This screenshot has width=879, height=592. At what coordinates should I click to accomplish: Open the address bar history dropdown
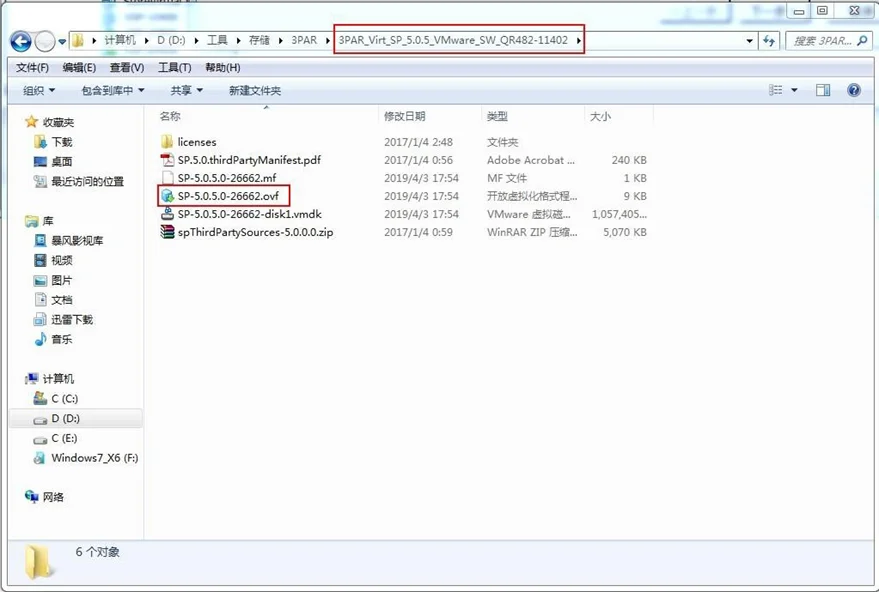(750, 41)
